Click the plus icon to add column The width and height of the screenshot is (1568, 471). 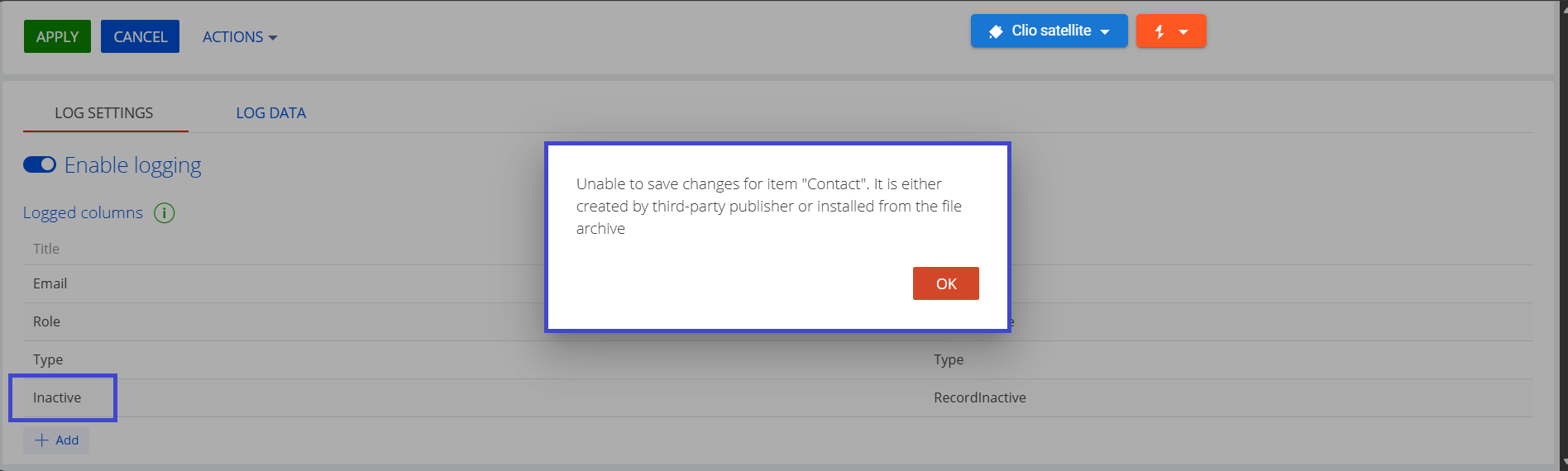pos(41,440)
